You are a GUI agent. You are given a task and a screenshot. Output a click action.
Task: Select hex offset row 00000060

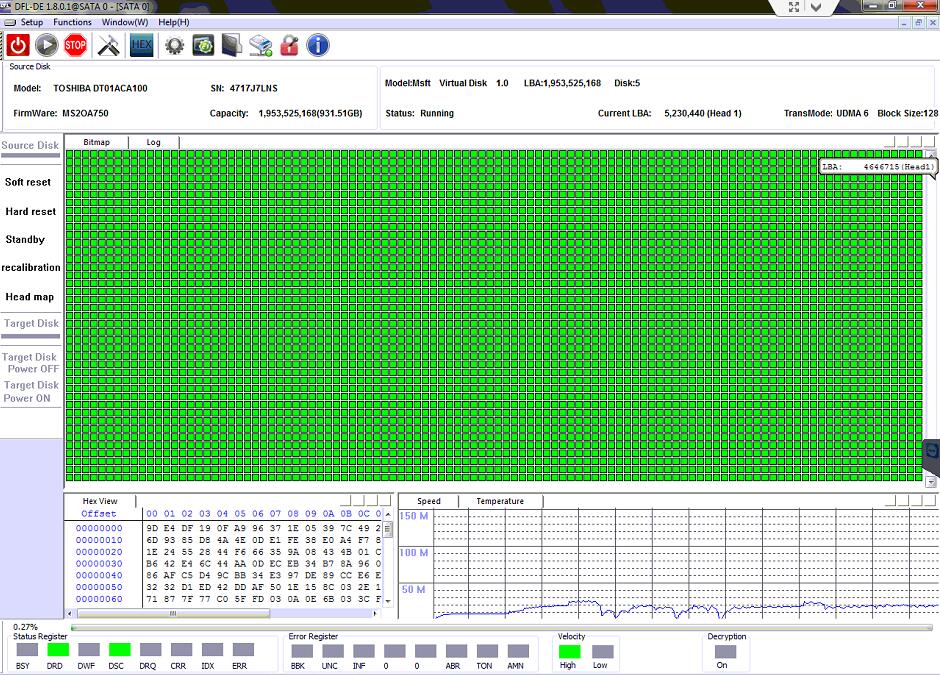pyautogui.click(x=99, y=599)
